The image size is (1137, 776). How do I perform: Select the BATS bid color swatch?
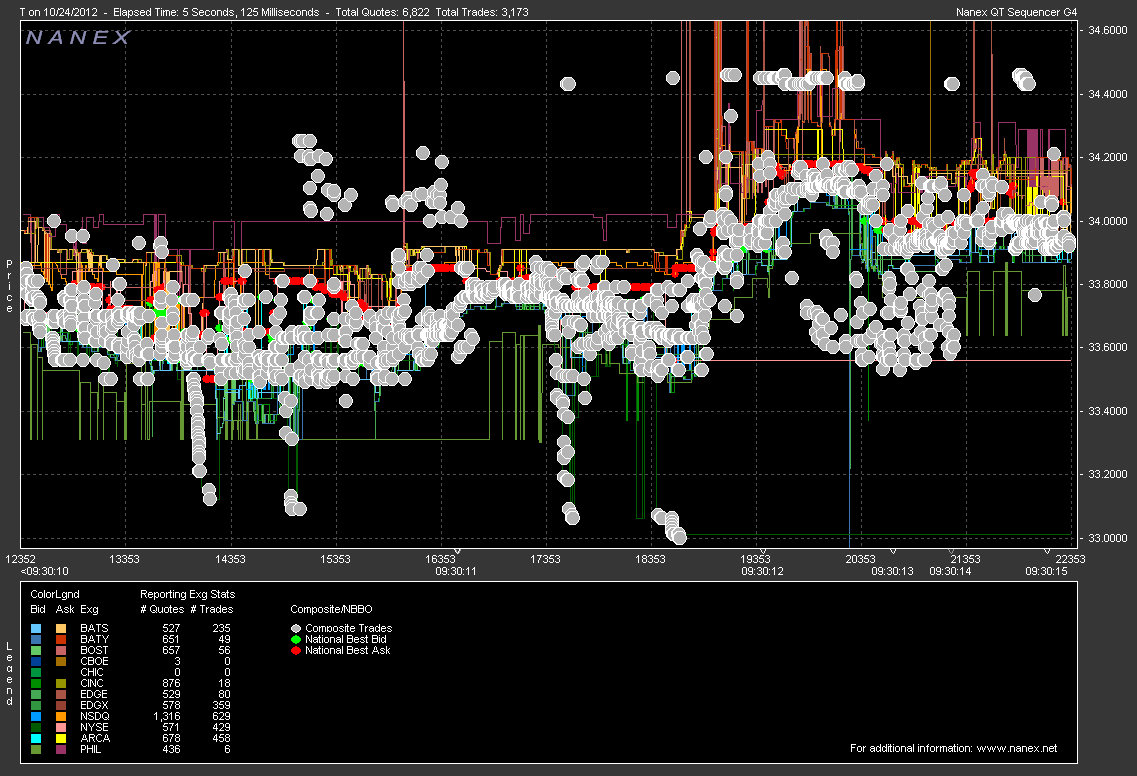point(36,629)
